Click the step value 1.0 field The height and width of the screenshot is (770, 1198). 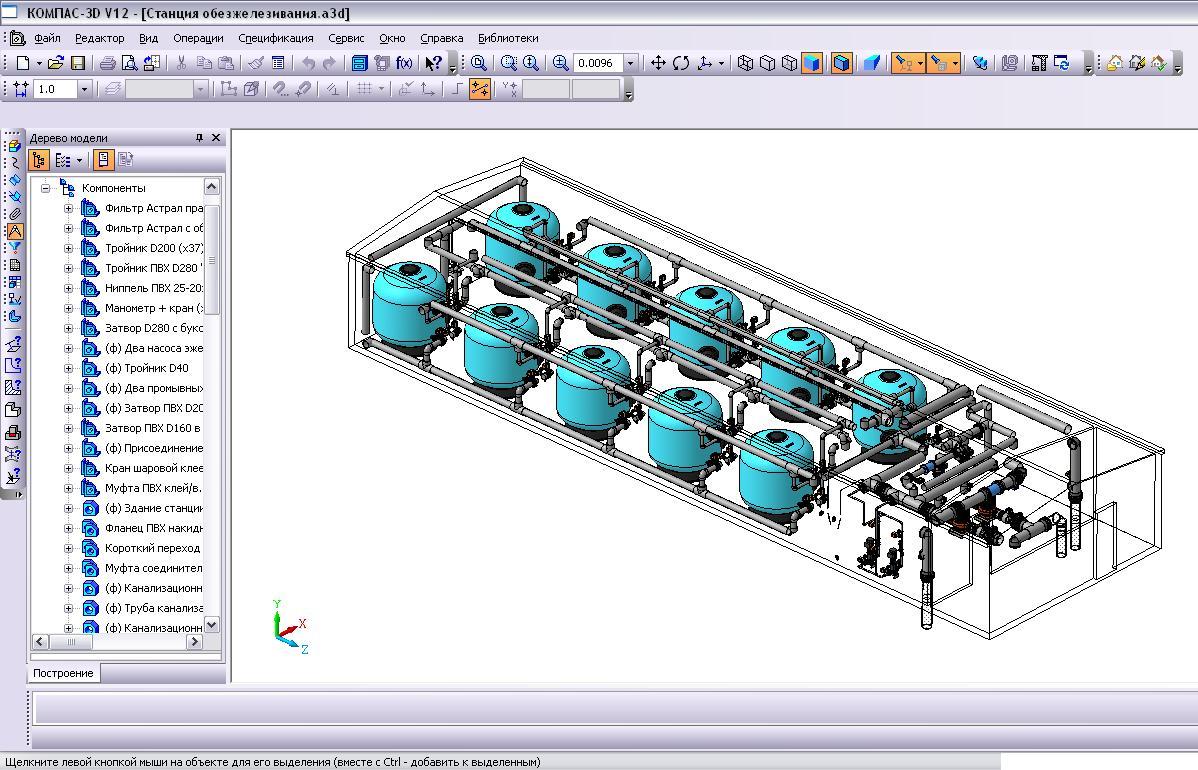(x=54, y=89)
